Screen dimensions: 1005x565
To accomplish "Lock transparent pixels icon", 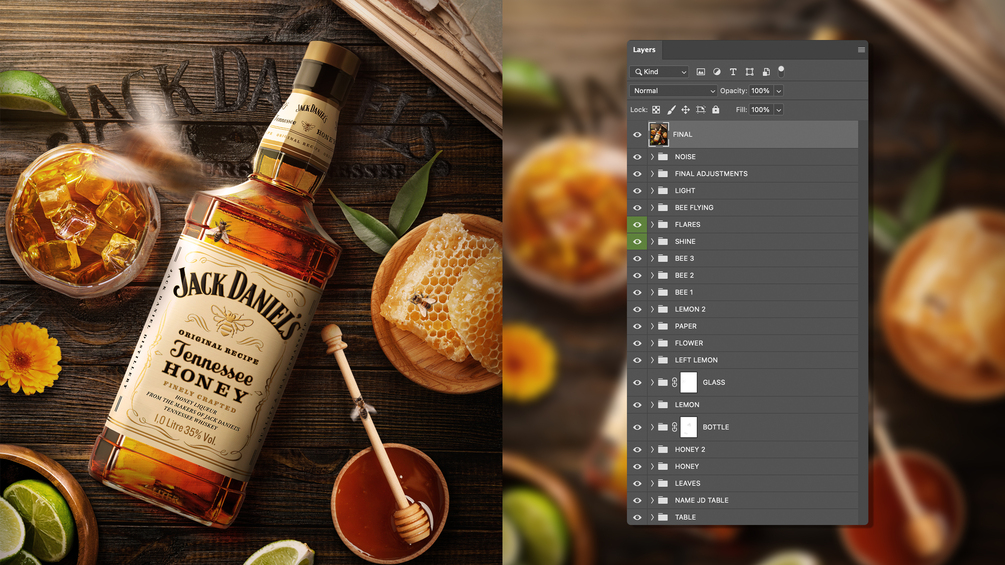I will click(x=656, y=110).
